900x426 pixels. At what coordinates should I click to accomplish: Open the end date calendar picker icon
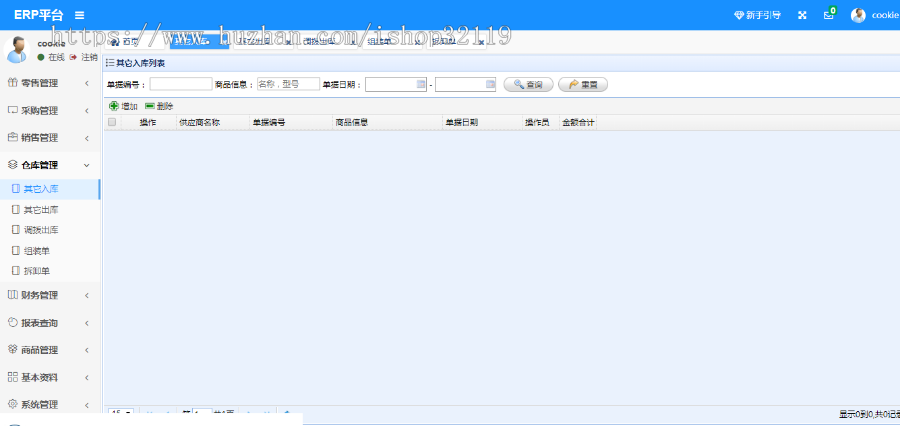coord(491,84)
